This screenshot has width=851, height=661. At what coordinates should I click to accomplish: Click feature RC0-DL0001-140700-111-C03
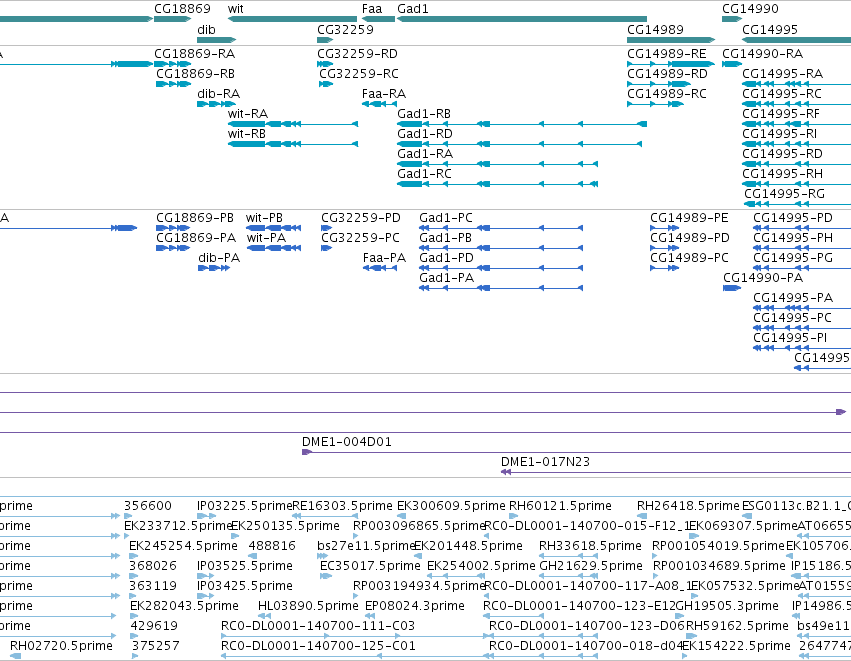point(354,636)
